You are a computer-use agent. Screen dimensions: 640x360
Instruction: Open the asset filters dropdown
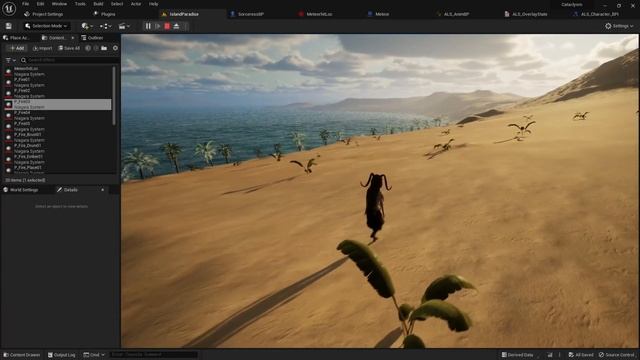point(10,60)
